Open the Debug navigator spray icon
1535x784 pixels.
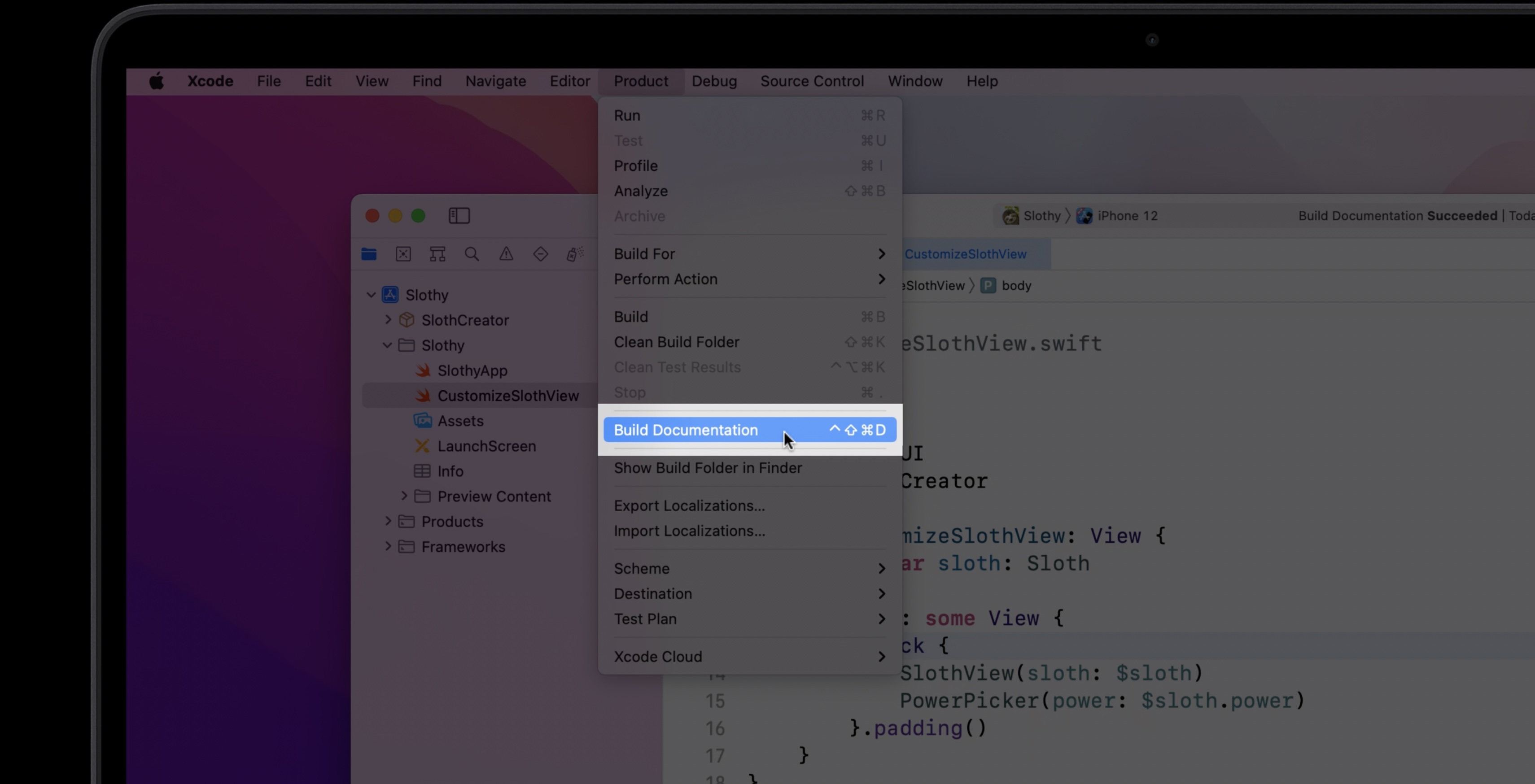pyautogui.click(x=574, y=254)
